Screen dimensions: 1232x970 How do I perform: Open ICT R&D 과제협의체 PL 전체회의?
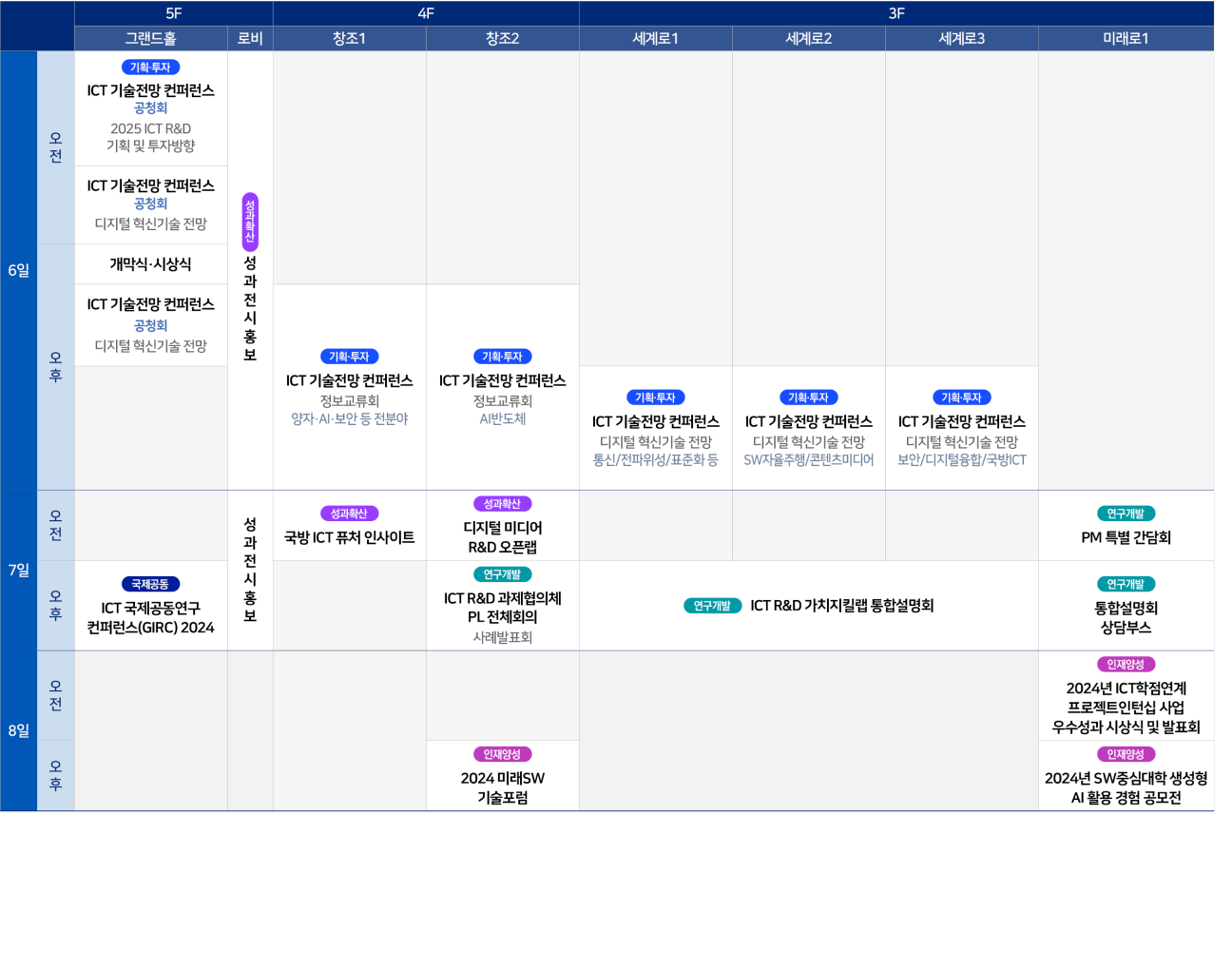coord(503,608)
